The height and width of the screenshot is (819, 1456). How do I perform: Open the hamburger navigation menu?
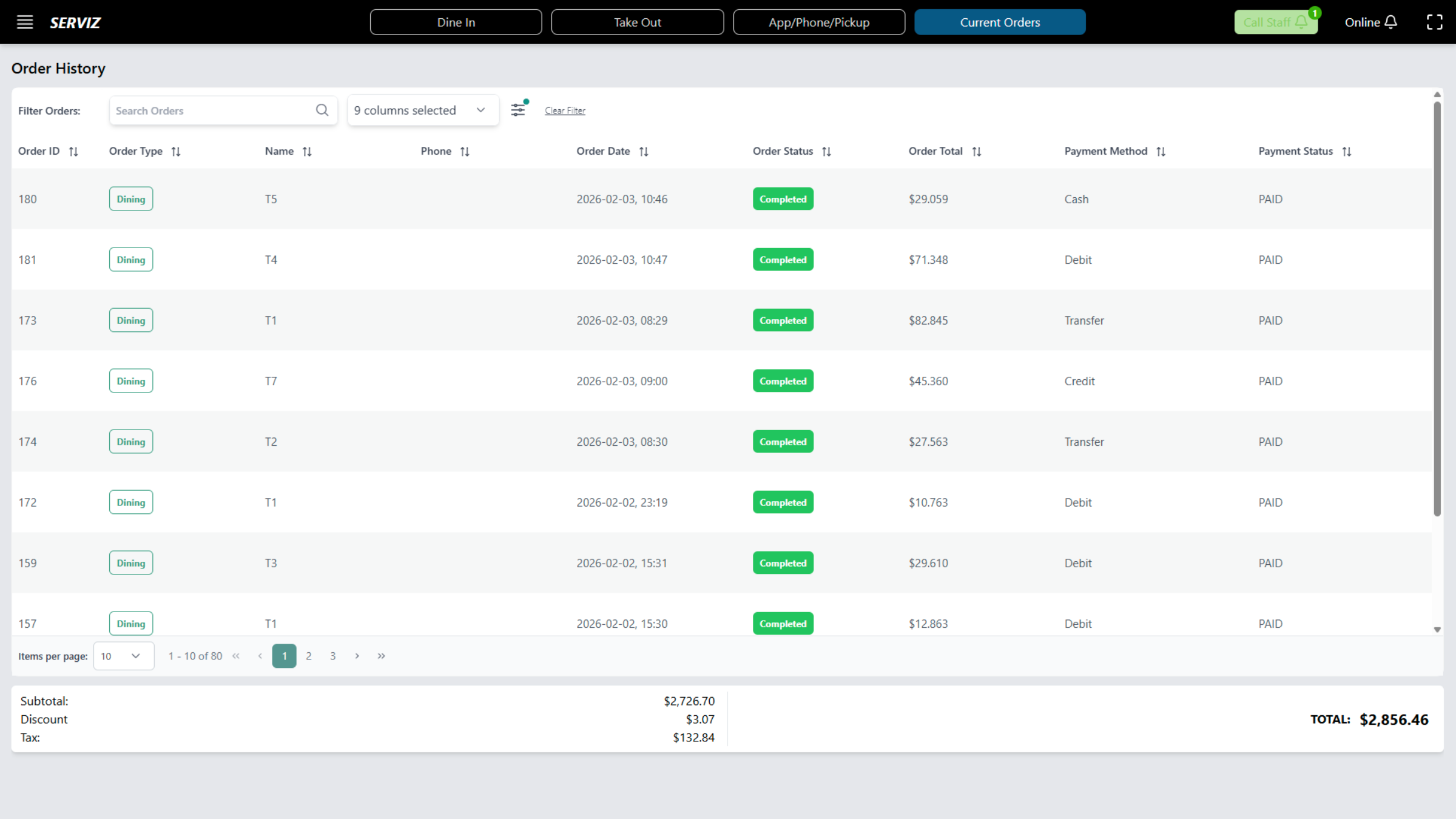point(25,22)
